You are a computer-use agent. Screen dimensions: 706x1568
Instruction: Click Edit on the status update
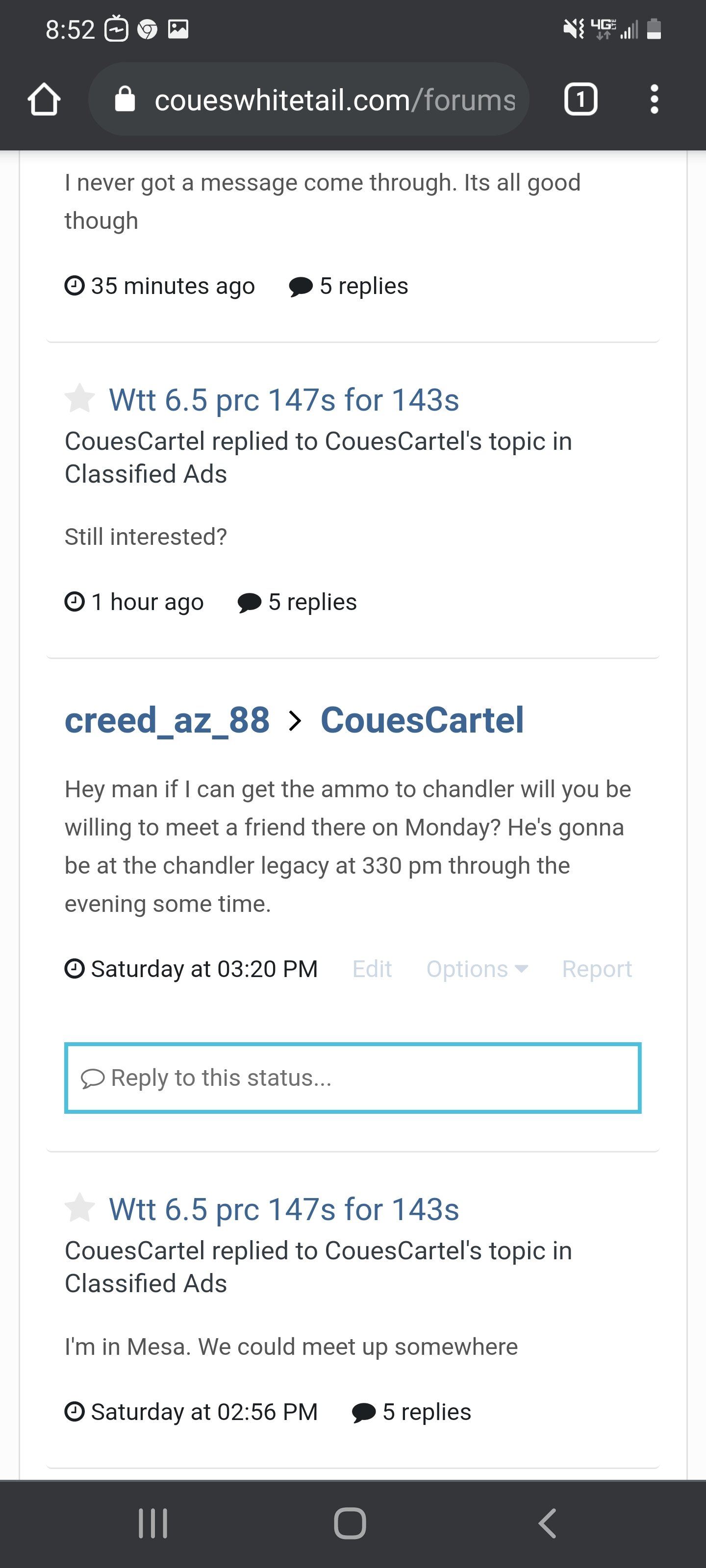372,968
